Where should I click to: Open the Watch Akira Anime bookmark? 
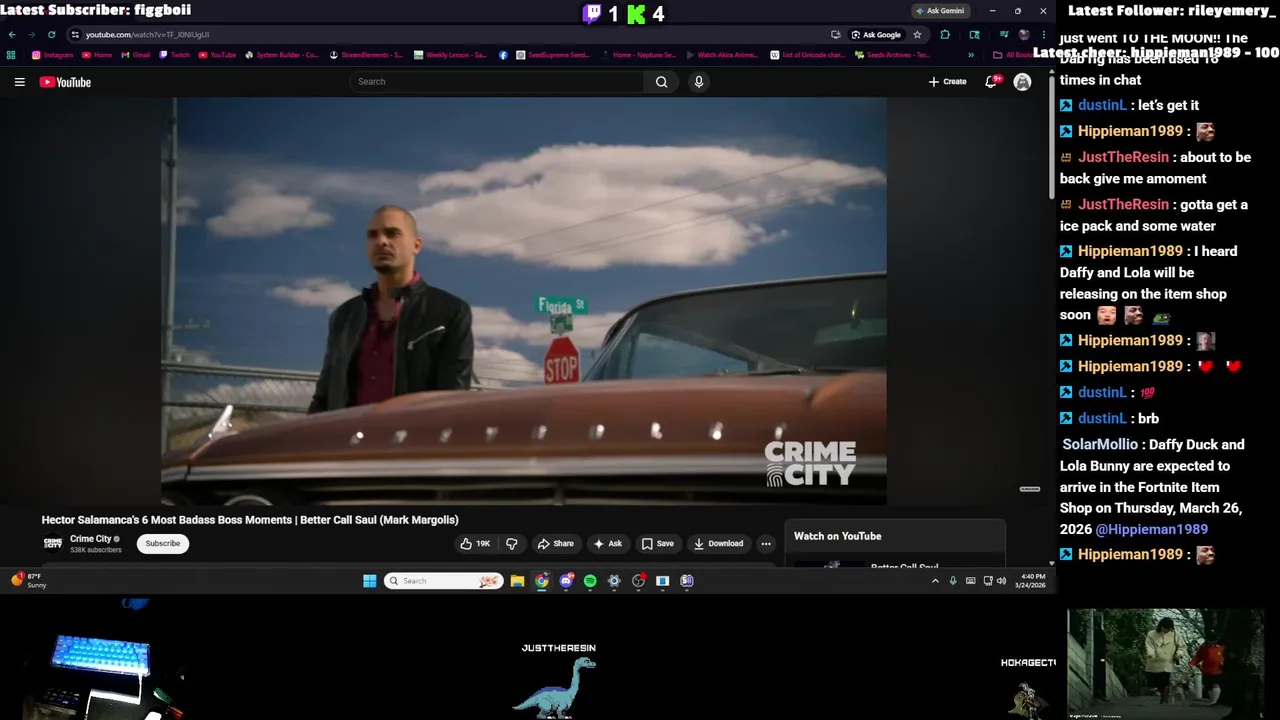(x=722, y=55)
